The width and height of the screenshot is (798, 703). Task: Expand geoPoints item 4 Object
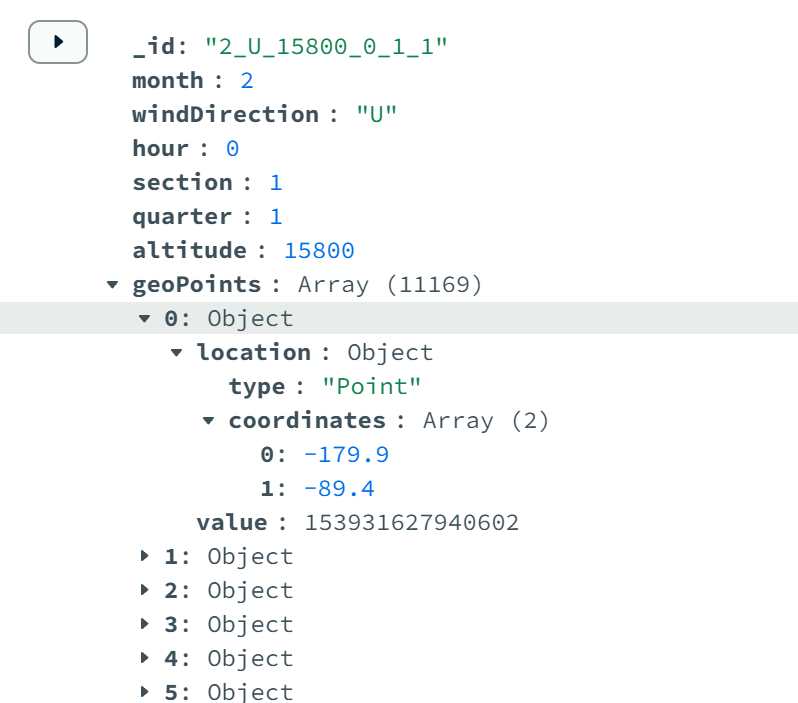pyautogui.click(x=146, y=658)
